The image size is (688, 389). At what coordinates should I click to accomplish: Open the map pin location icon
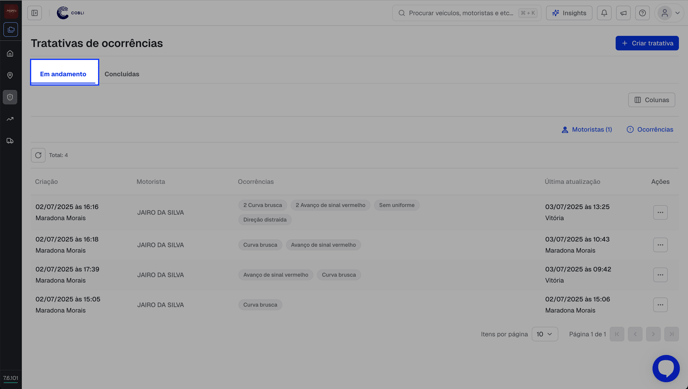pos(10,75)
